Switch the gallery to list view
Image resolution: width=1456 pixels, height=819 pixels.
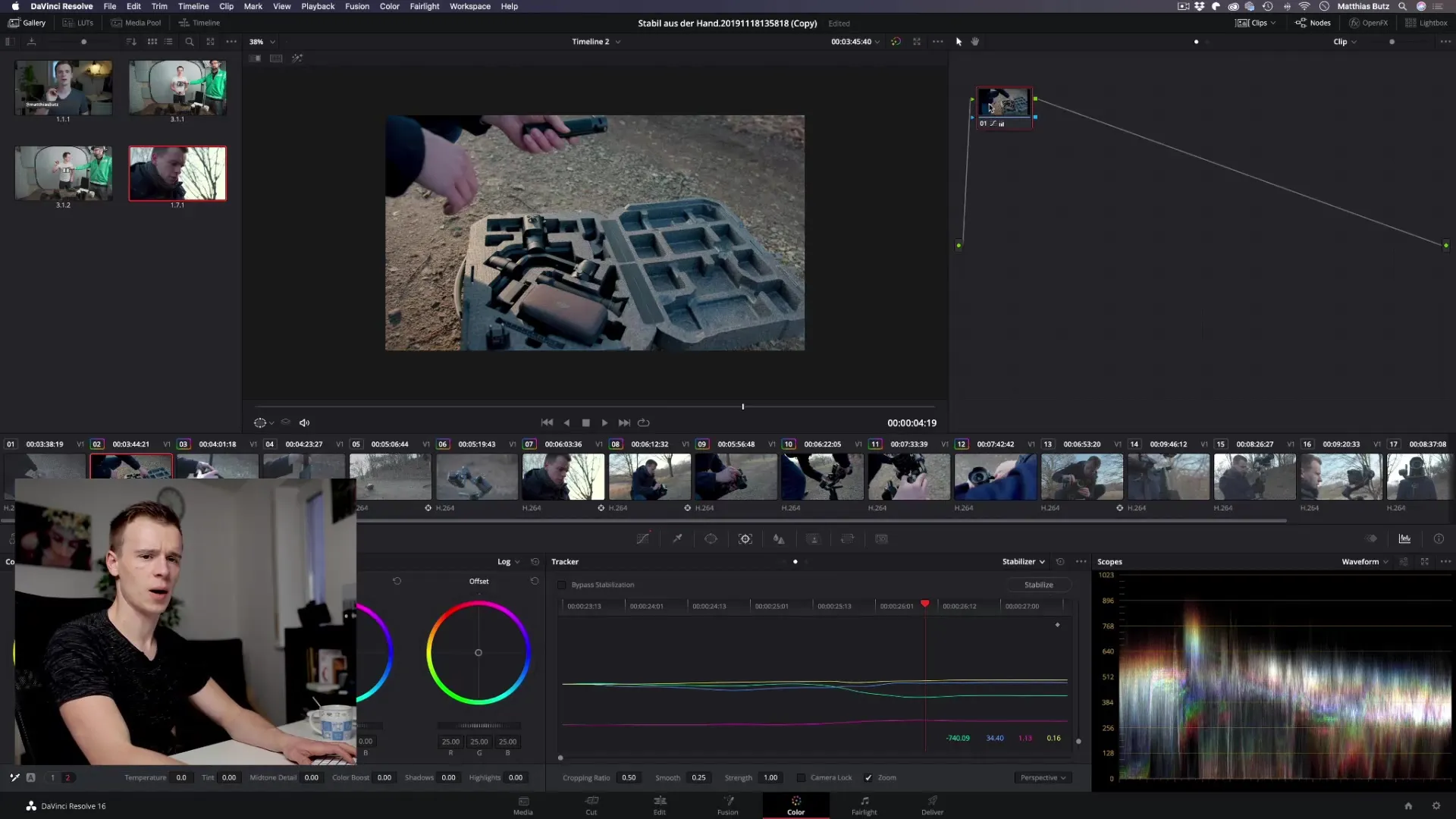(x=168, y=42)
